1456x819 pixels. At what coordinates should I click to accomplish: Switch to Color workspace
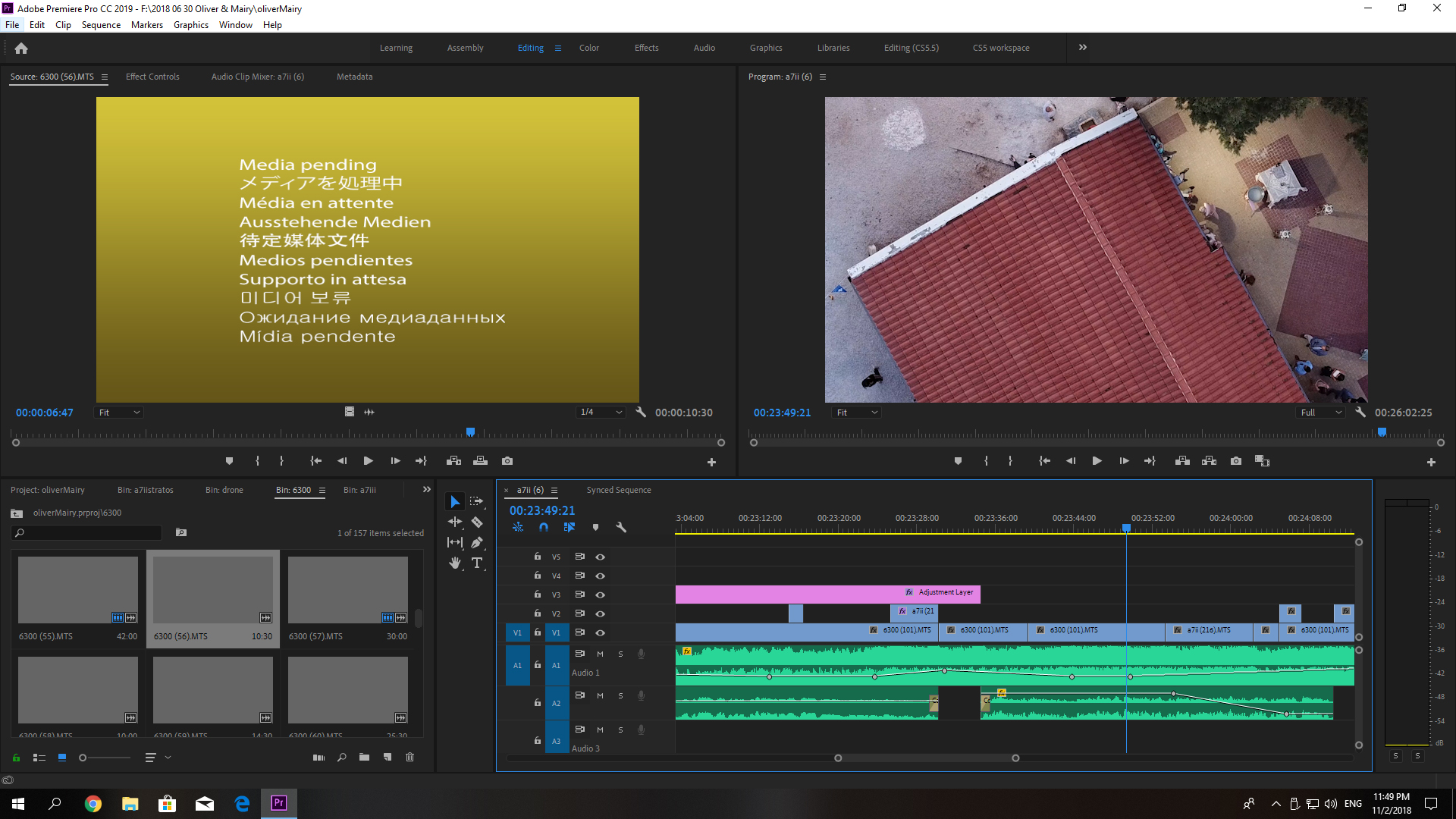(x=589, y=48)
